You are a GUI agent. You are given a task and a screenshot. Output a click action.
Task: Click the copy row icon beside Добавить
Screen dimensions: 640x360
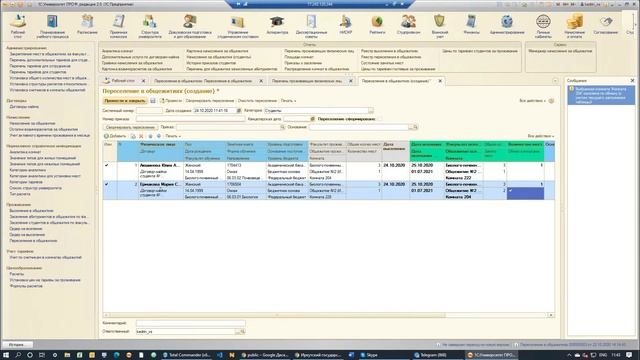[133, 136]
